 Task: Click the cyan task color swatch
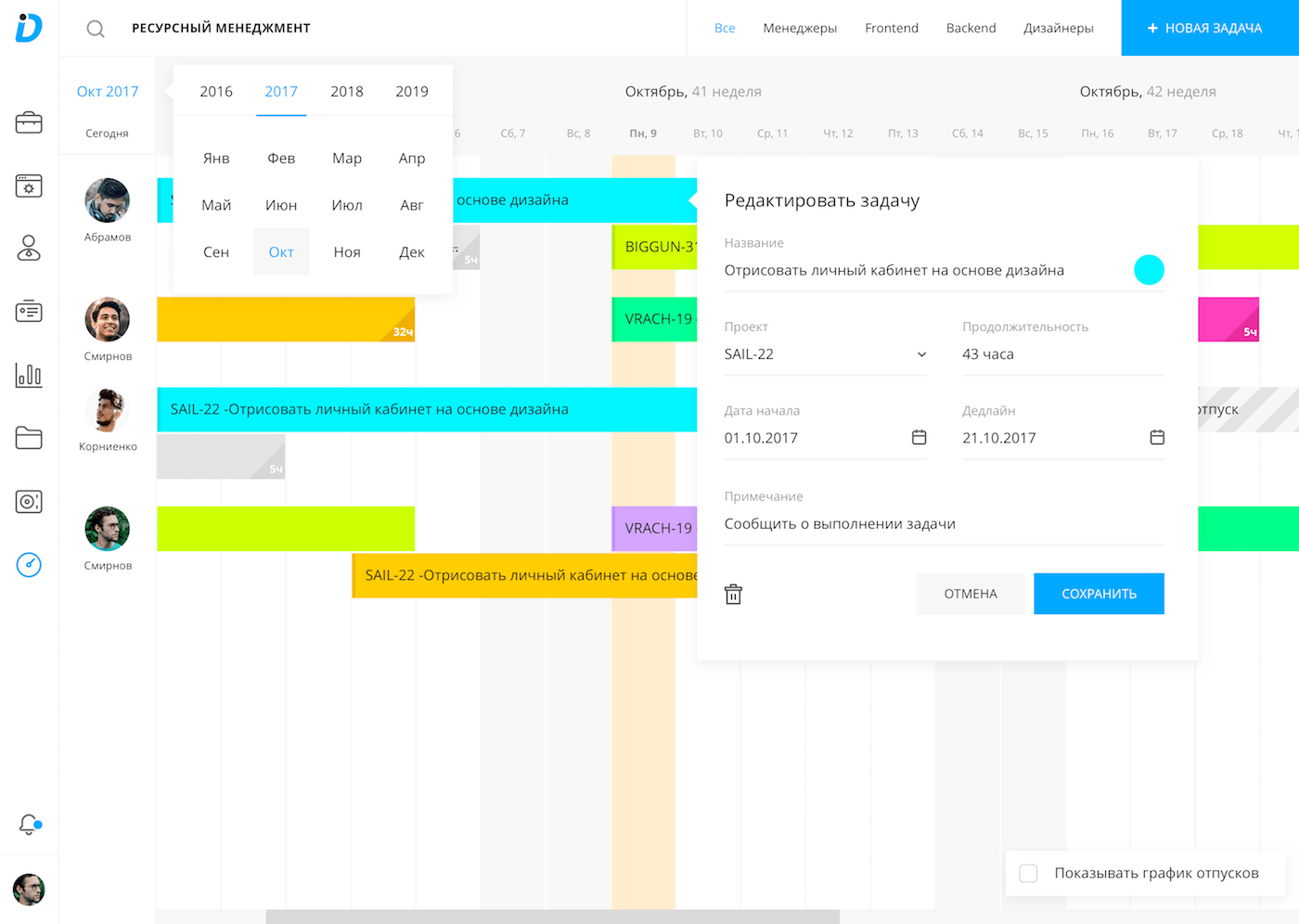pyautogui.click(x=1149, y=270)
